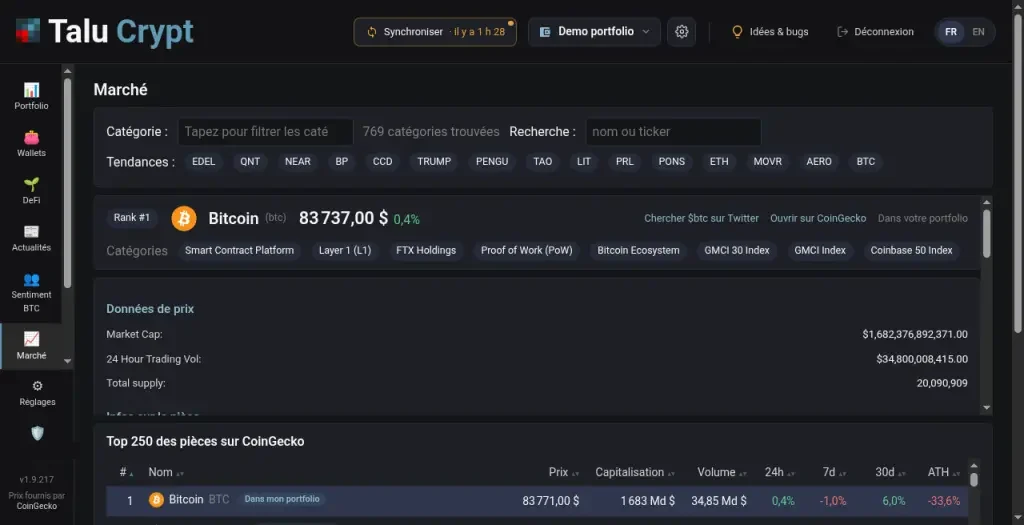Open Layer 1 (L1) category
The width and height of the screenshot is (1024, 525).
(345, 250)
